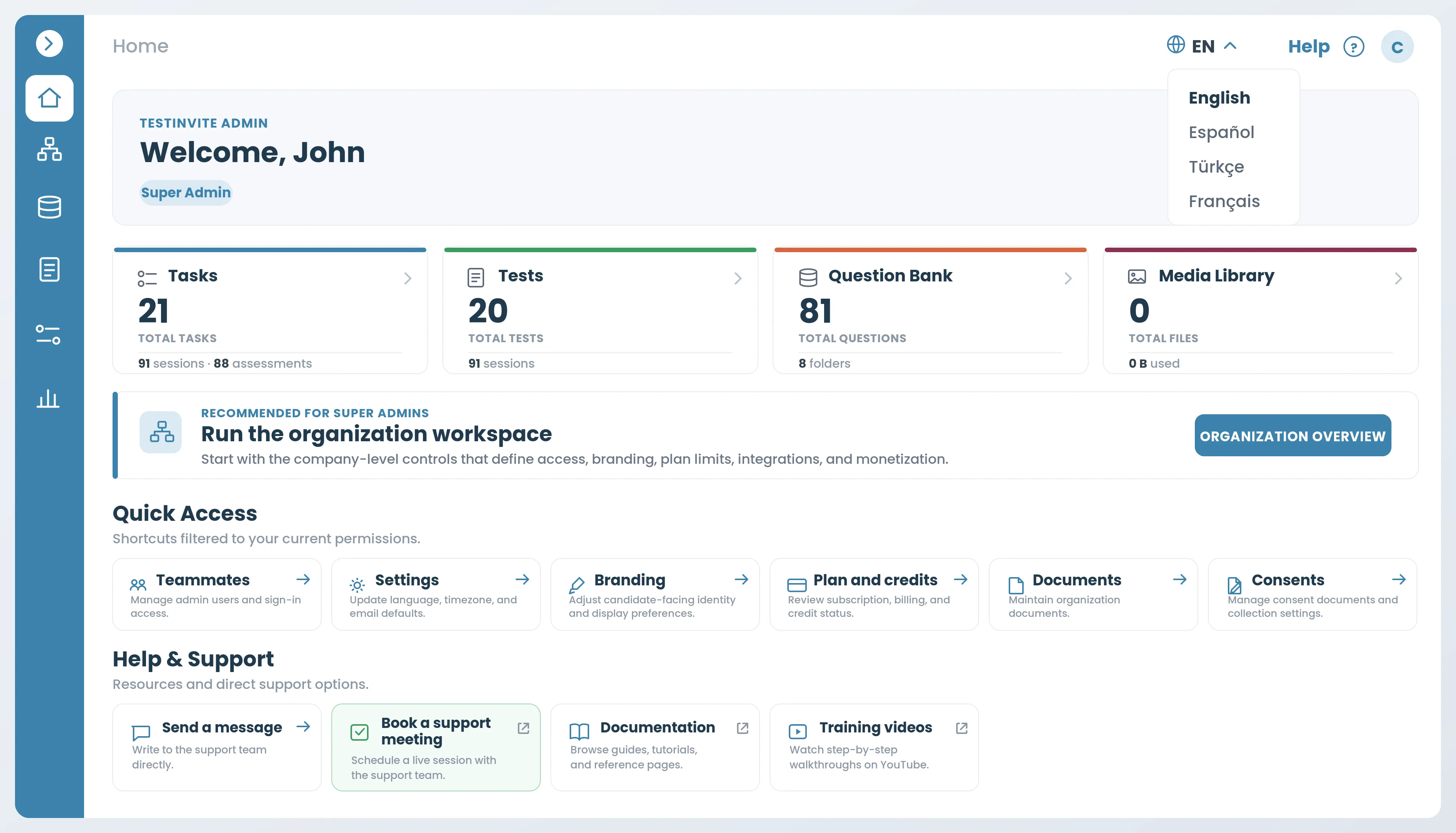Image resolution: width=1456 pixels, height=833 pixels.
Task: Open Tasks card chevron
Action: [x=408, y=279]
